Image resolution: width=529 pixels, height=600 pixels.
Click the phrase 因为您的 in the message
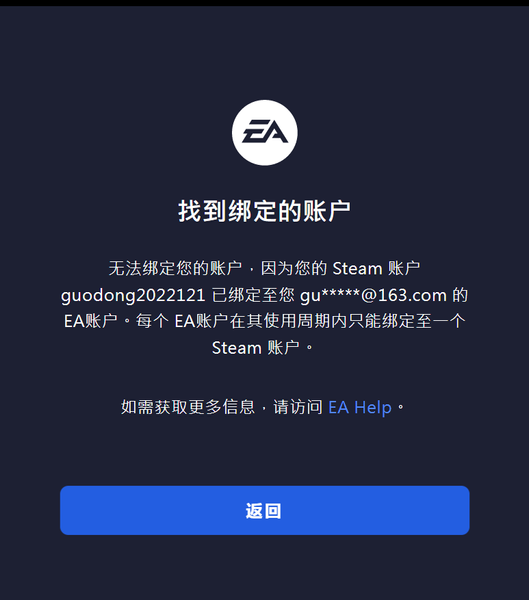(294, 268)
